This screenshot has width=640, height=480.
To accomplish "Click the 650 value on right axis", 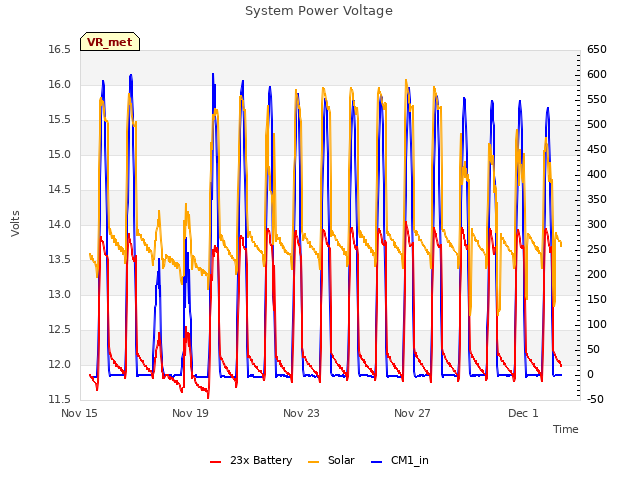I will pos(597,49).
